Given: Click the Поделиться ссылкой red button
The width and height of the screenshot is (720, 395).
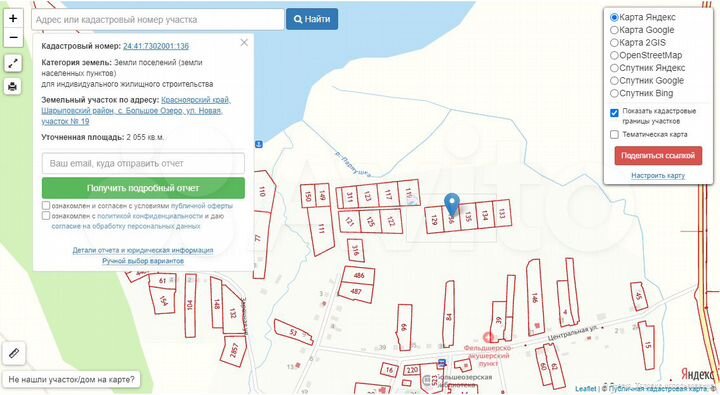Looking at the screenshot, I should click(658, 156).
